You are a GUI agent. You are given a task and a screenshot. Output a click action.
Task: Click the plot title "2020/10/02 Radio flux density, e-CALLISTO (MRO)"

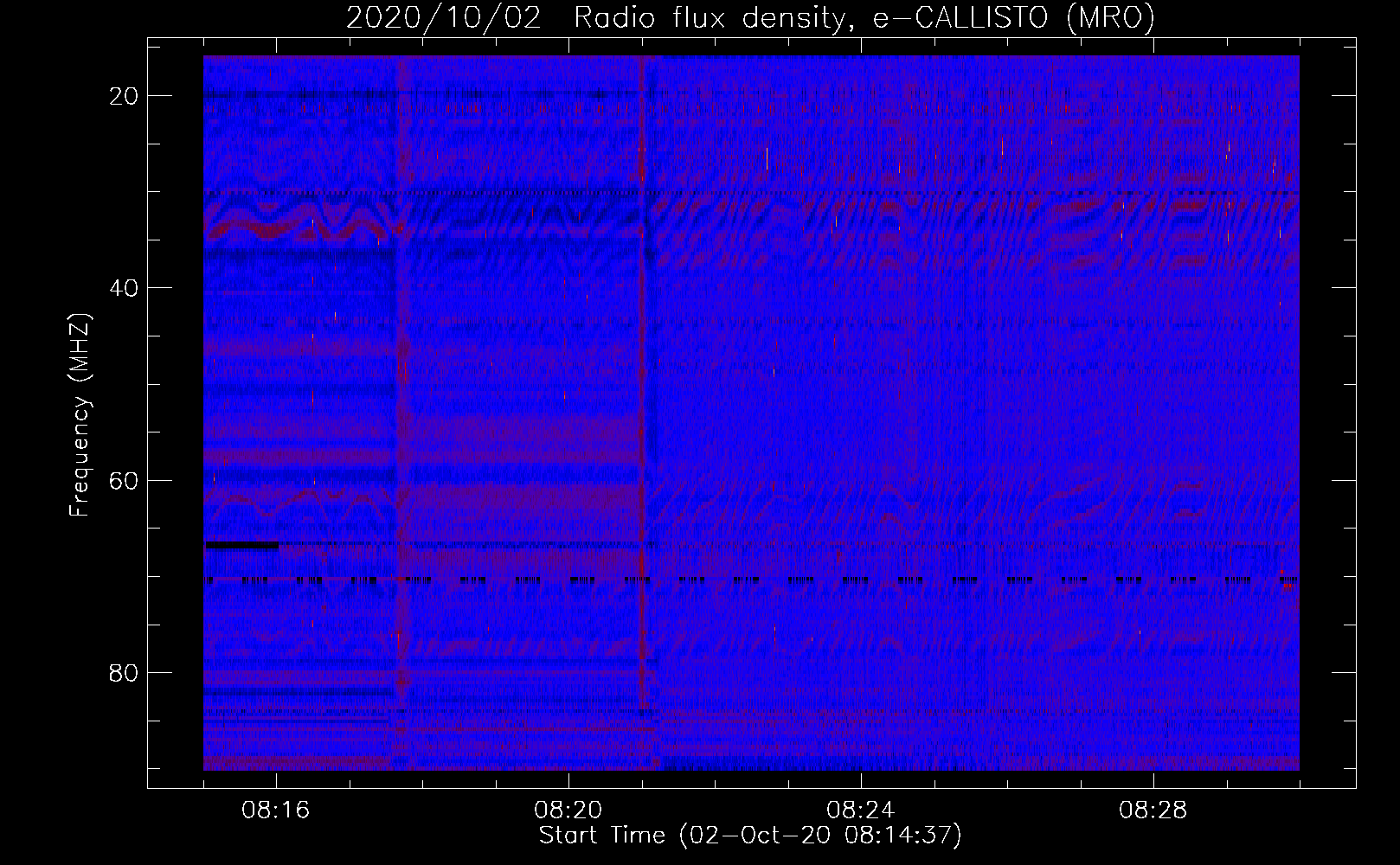(x=750, y=17)
